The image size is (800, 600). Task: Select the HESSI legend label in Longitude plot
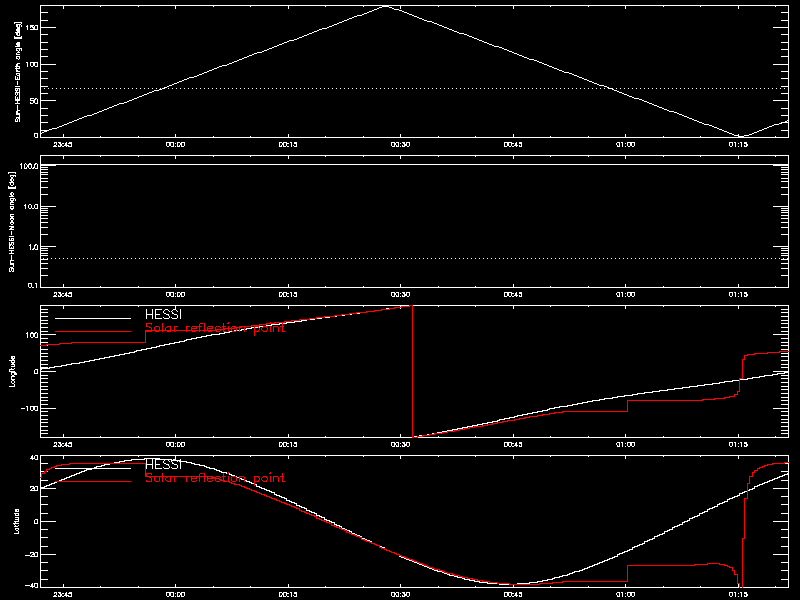[163, 314]
